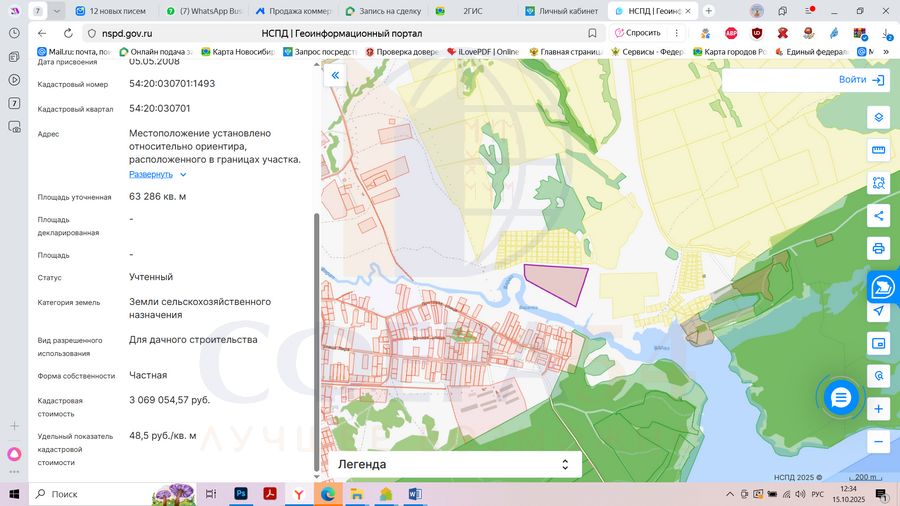900x506 pixels.
Task: Zoom out with the minus button
Action: click(879, 441)
